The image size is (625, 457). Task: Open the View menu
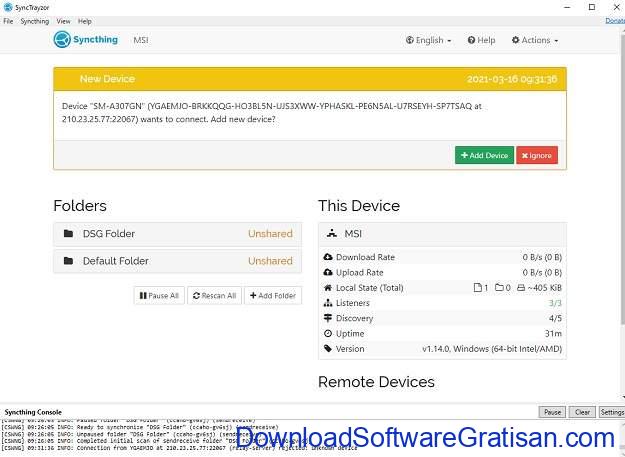pos(63,21)
